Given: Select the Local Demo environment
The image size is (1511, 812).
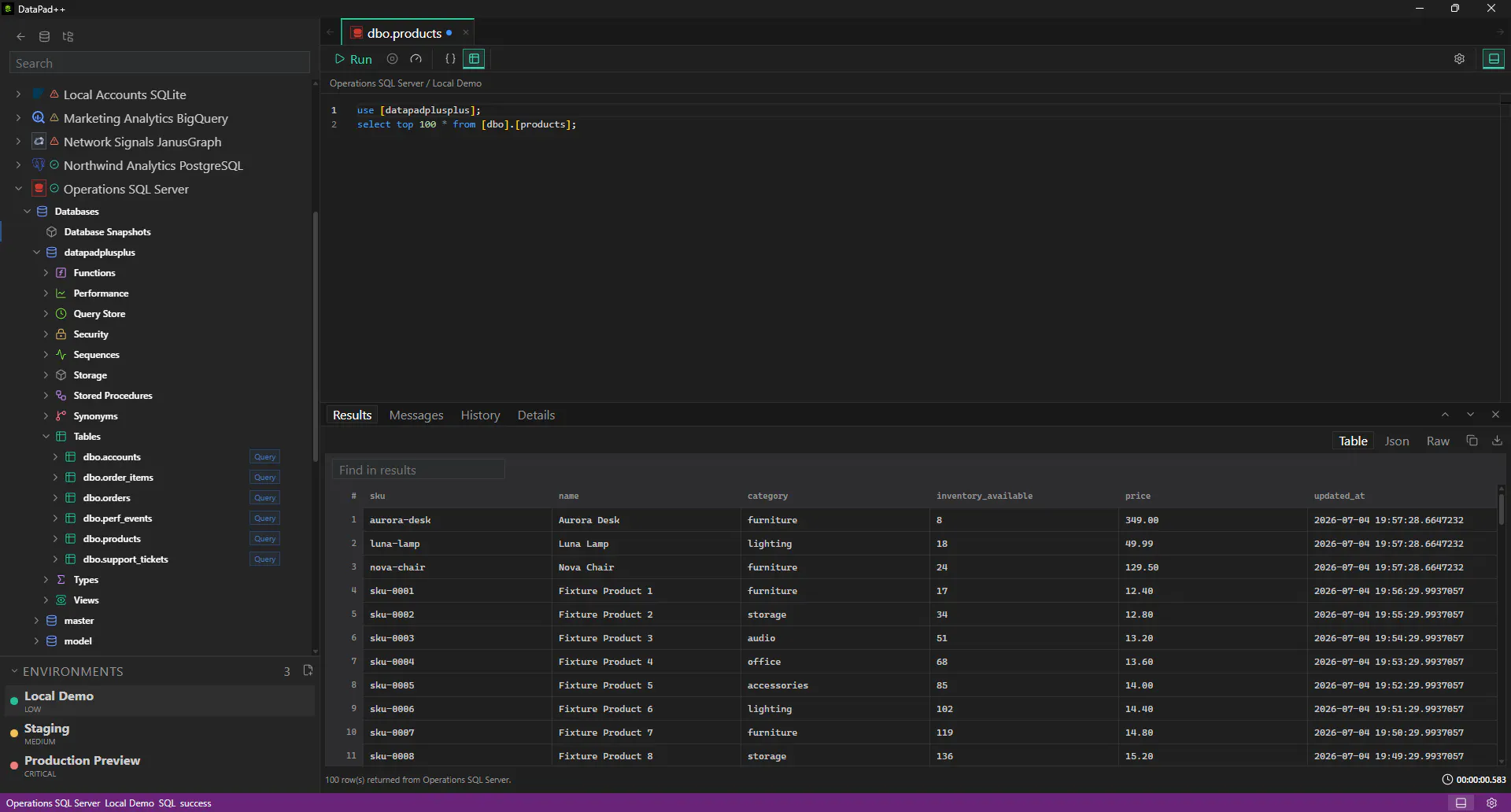Looking at the screenshot, I should (x=161, y=701).
